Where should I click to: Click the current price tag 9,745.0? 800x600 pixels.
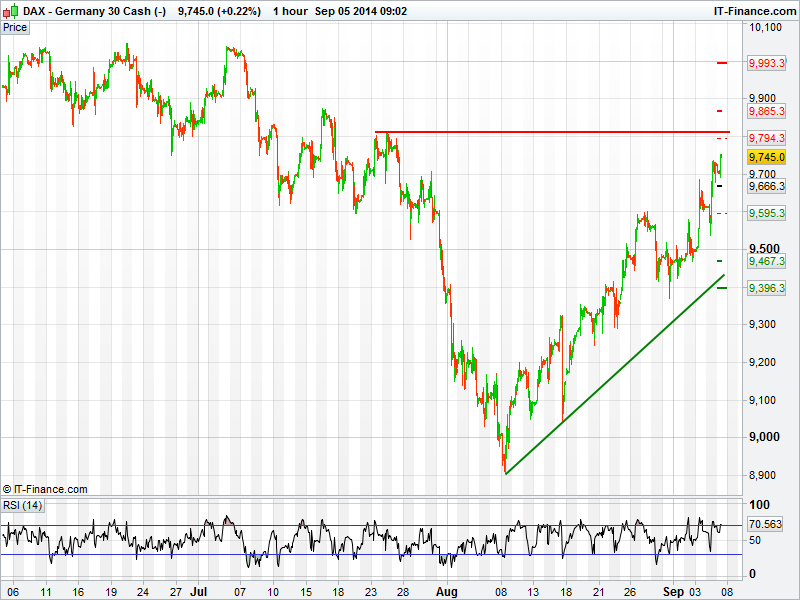[767, 158]
